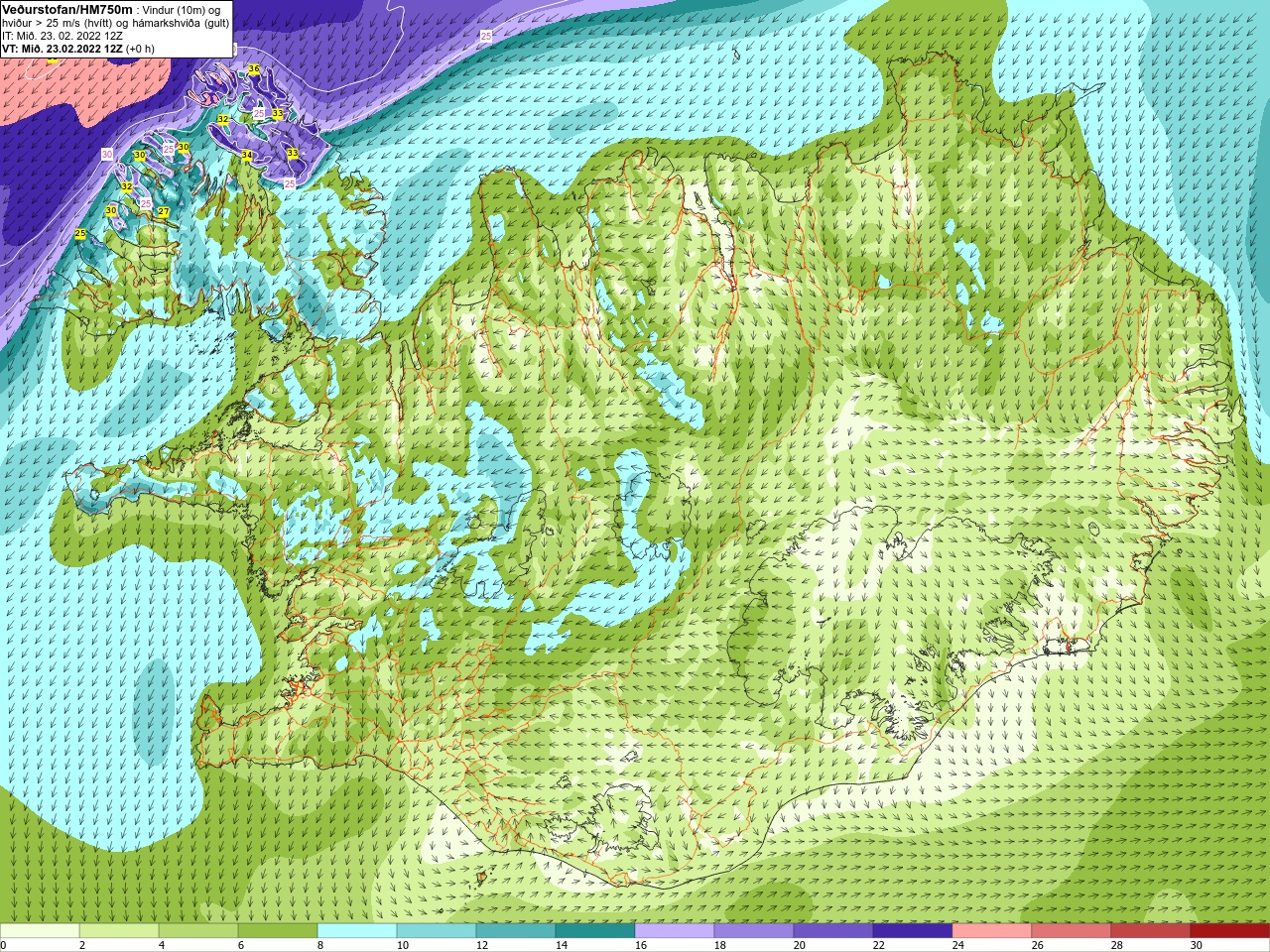
Task: Select the 24–26 m/s pink legend swatch
Action: pyautogui.click(x=992, y=931)
